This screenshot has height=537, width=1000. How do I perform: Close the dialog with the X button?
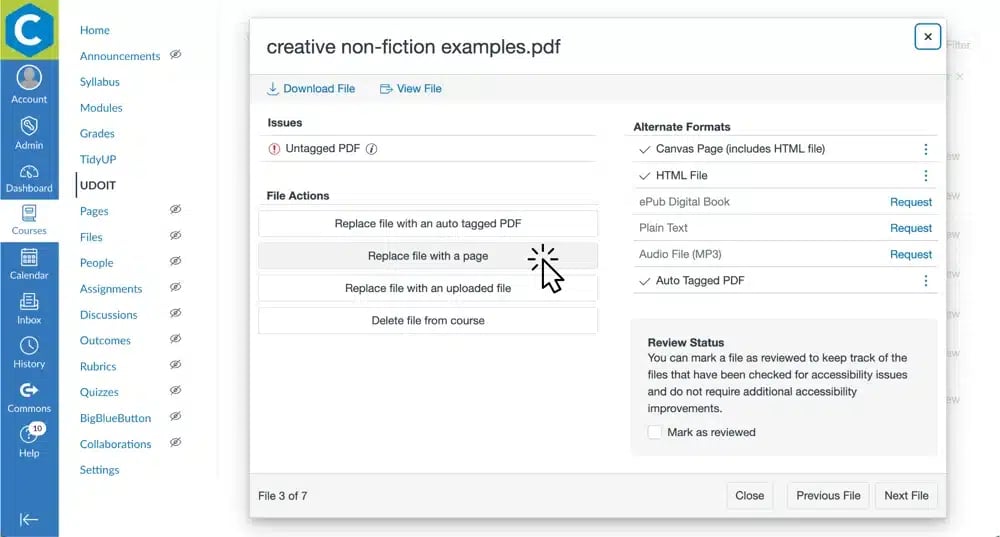click(x=927, y=36)
